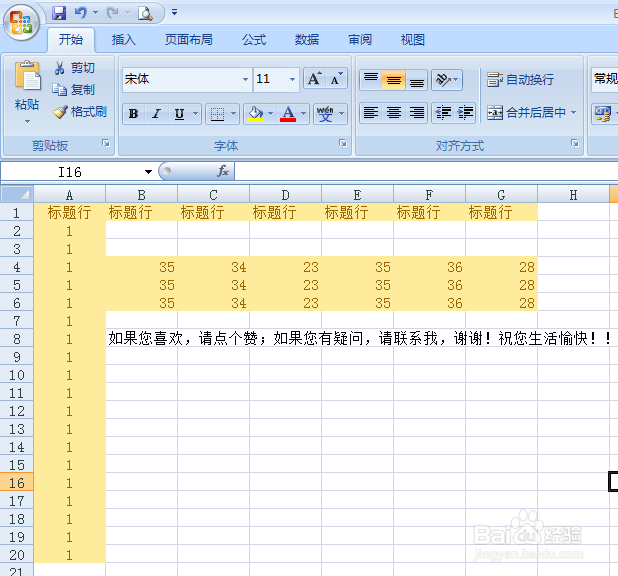618x576 pixels.
Task: Expand the Paste options arrow
Action: tap(27, 121)
